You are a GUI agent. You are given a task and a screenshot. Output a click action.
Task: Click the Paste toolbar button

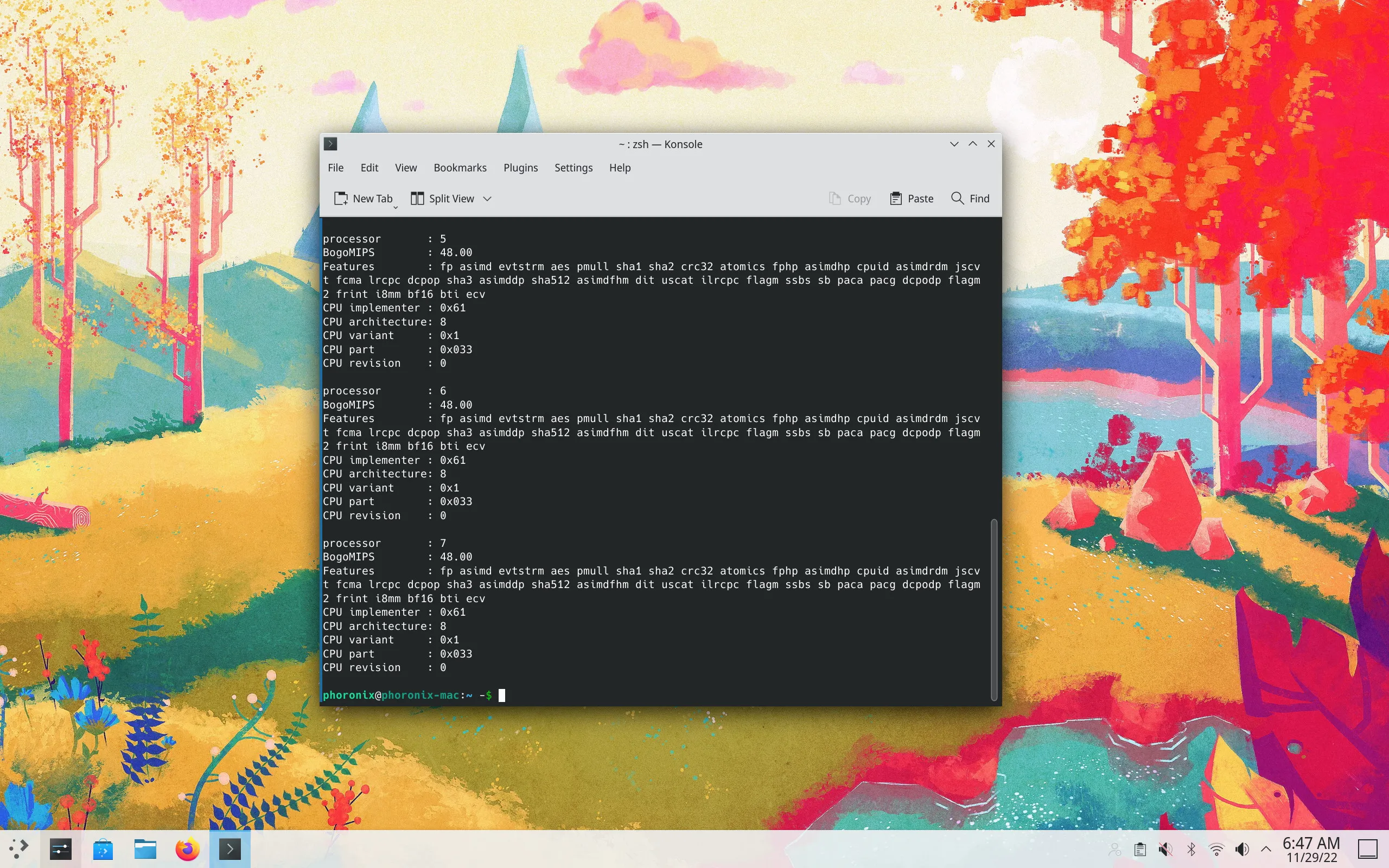pos(912,199)
